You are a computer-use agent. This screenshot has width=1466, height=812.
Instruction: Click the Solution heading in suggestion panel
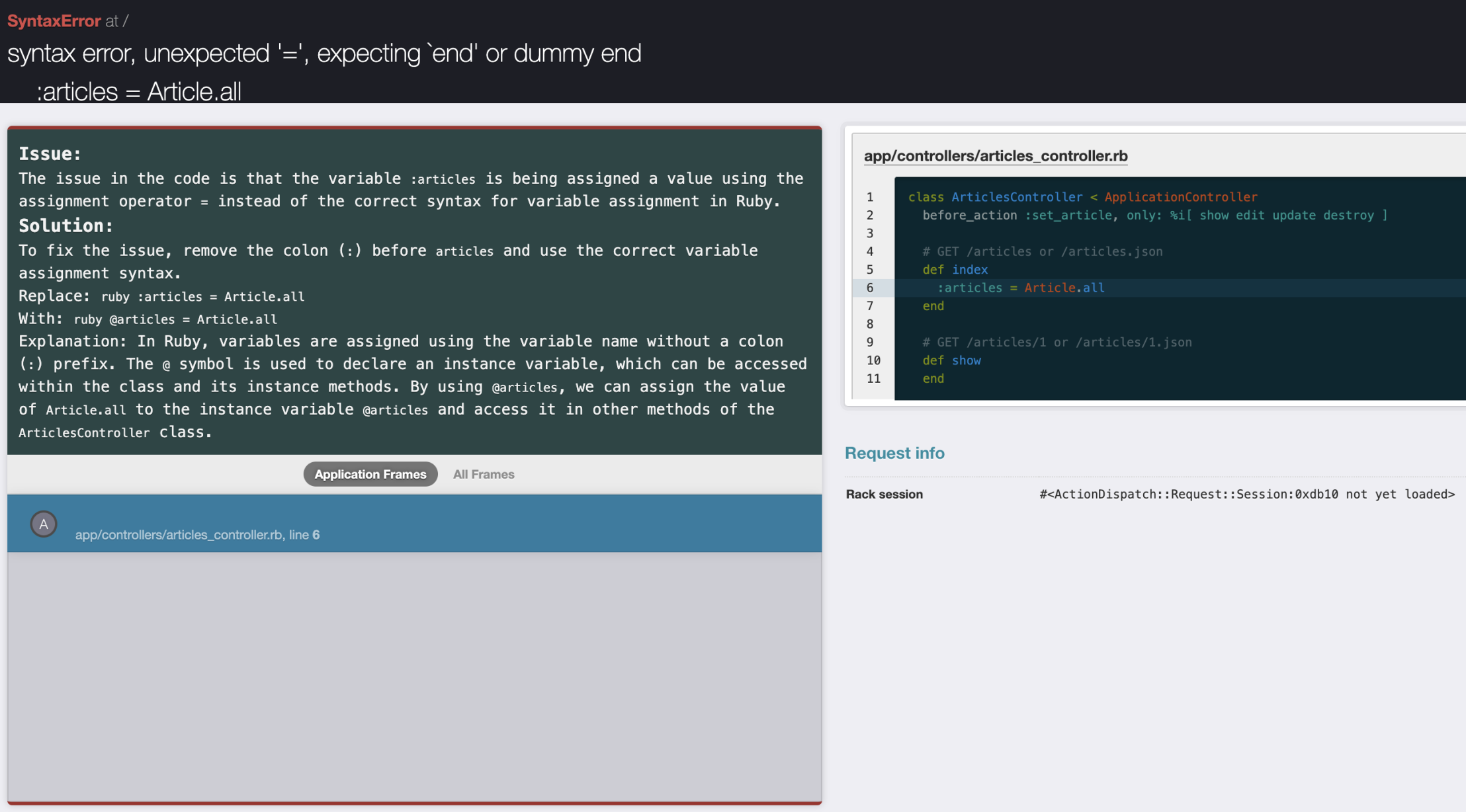pos(65,226)
